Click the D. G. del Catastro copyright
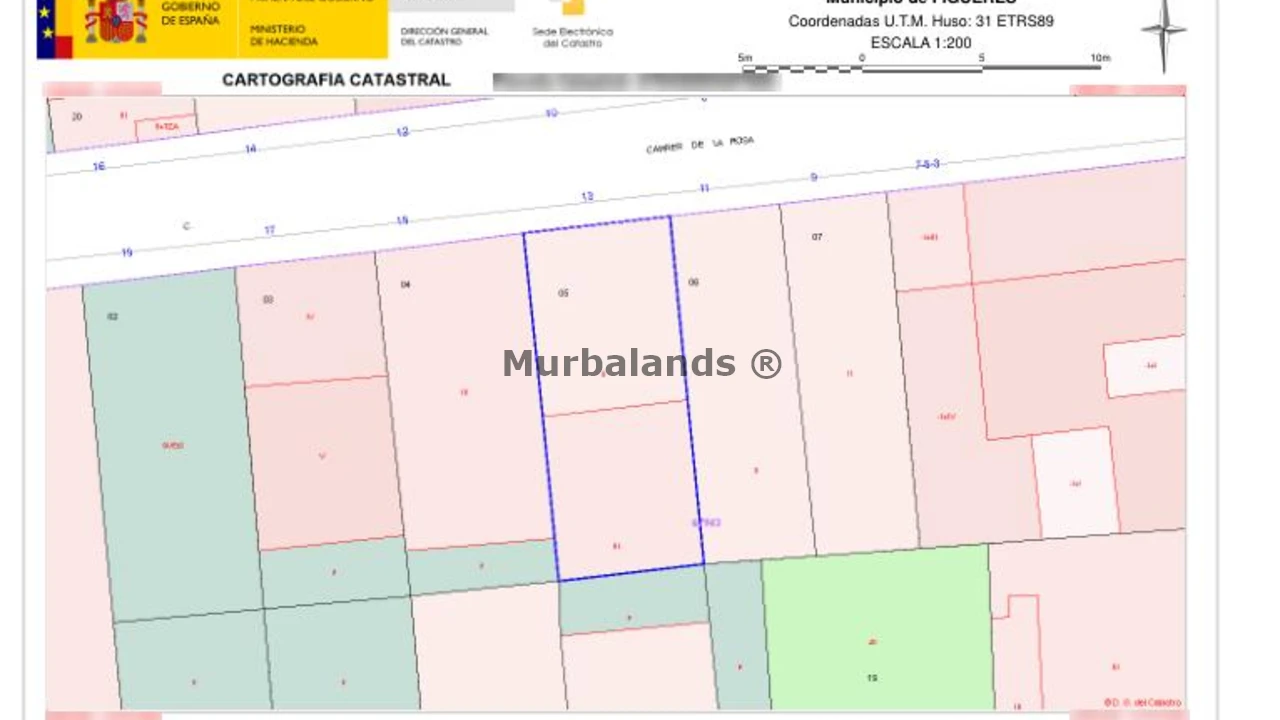The height and width of the screenshot is (720, 1280). 1142,702
